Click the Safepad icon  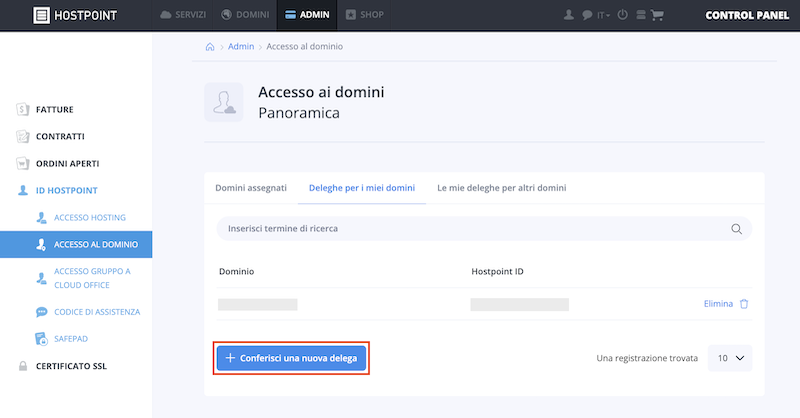pos(41,338)
